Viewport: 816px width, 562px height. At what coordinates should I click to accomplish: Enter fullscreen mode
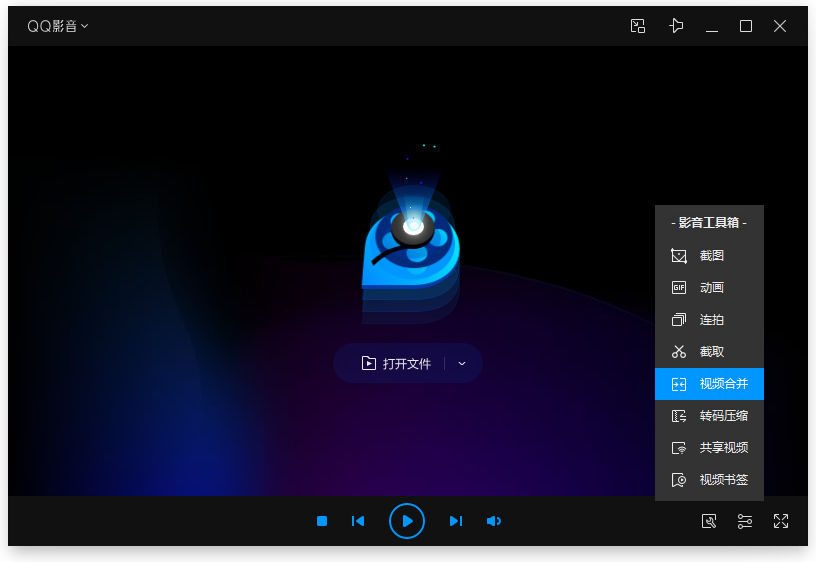point(781,521)
